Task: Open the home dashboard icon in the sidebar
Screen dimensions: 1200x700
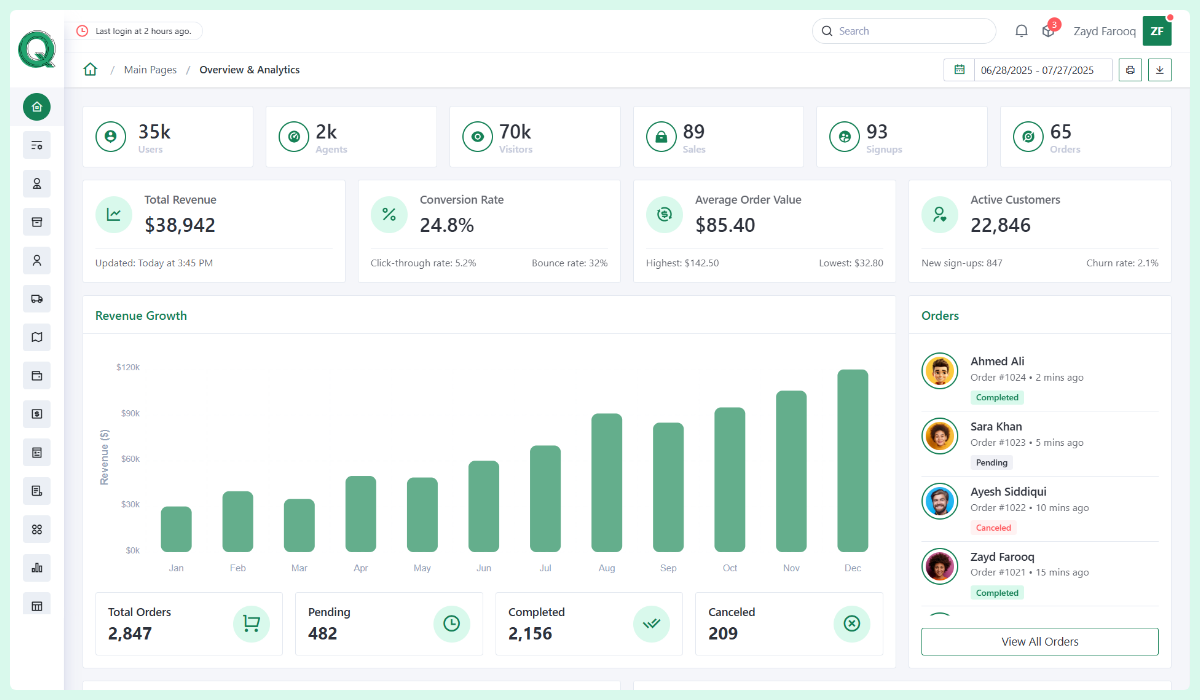Action: (36, 107)
